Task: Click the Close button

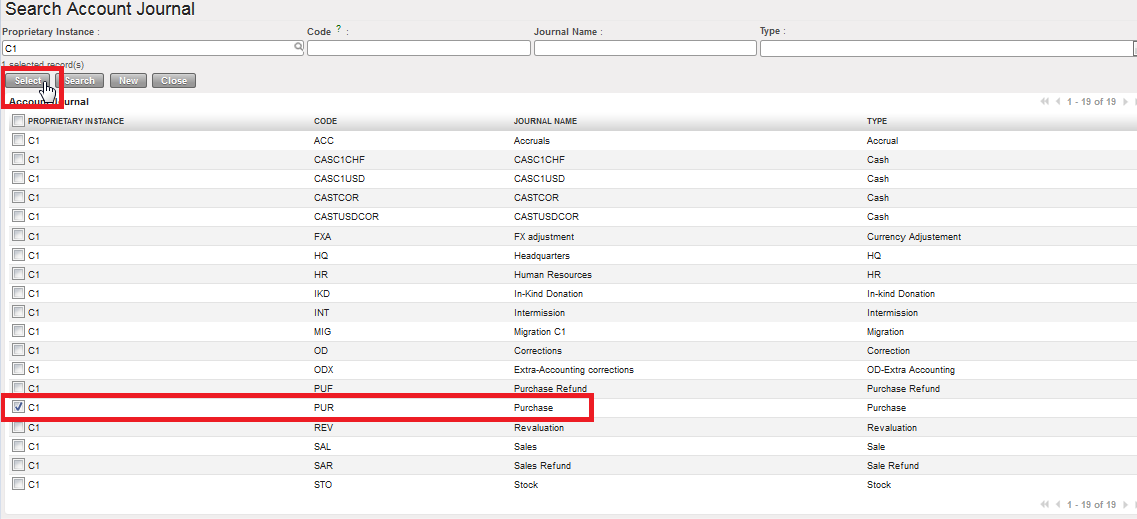Action: point(174,81)
